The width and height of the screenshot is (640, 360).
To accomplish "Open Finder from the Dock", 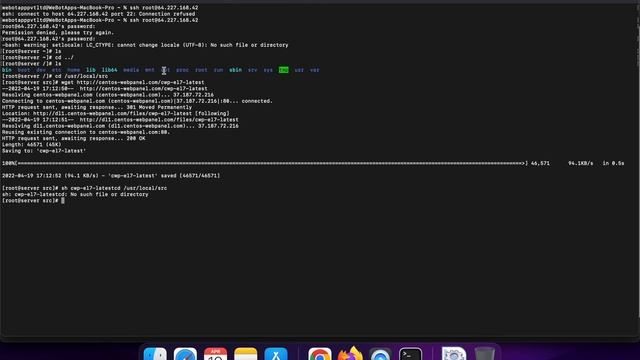I will coord(155,354).
